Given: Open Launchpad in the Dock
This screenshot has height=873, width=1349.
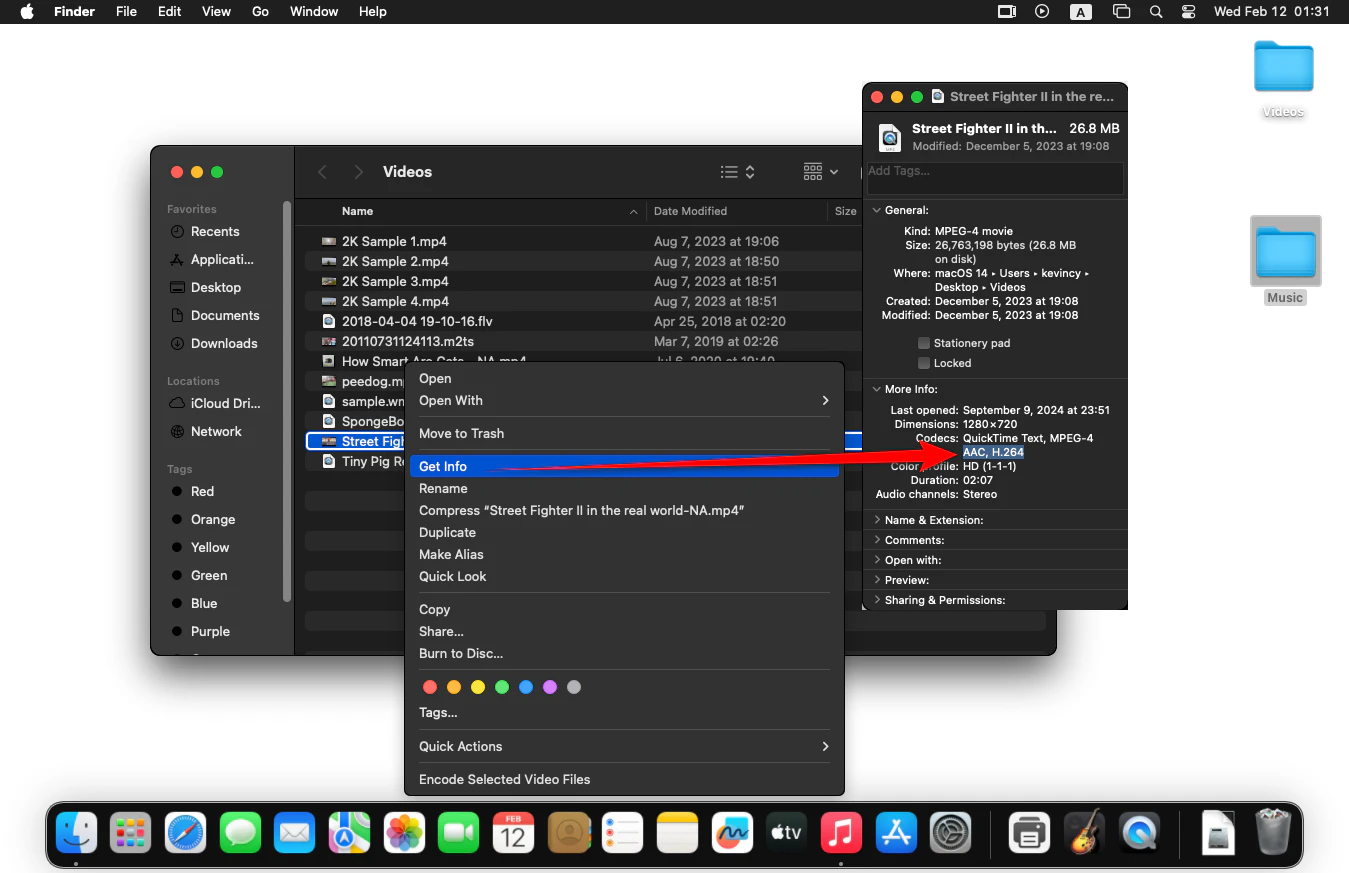Looking at the screenshot, I should pos(130,833).
